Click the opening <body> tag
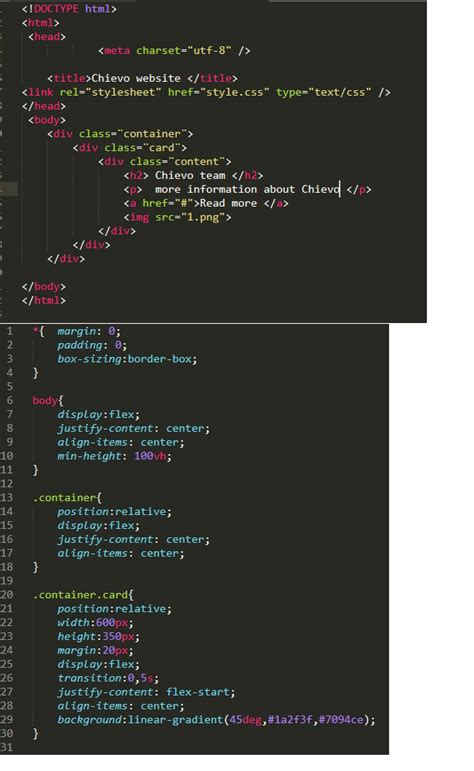Viewport: 474px width, 771px height. point(47,120)
